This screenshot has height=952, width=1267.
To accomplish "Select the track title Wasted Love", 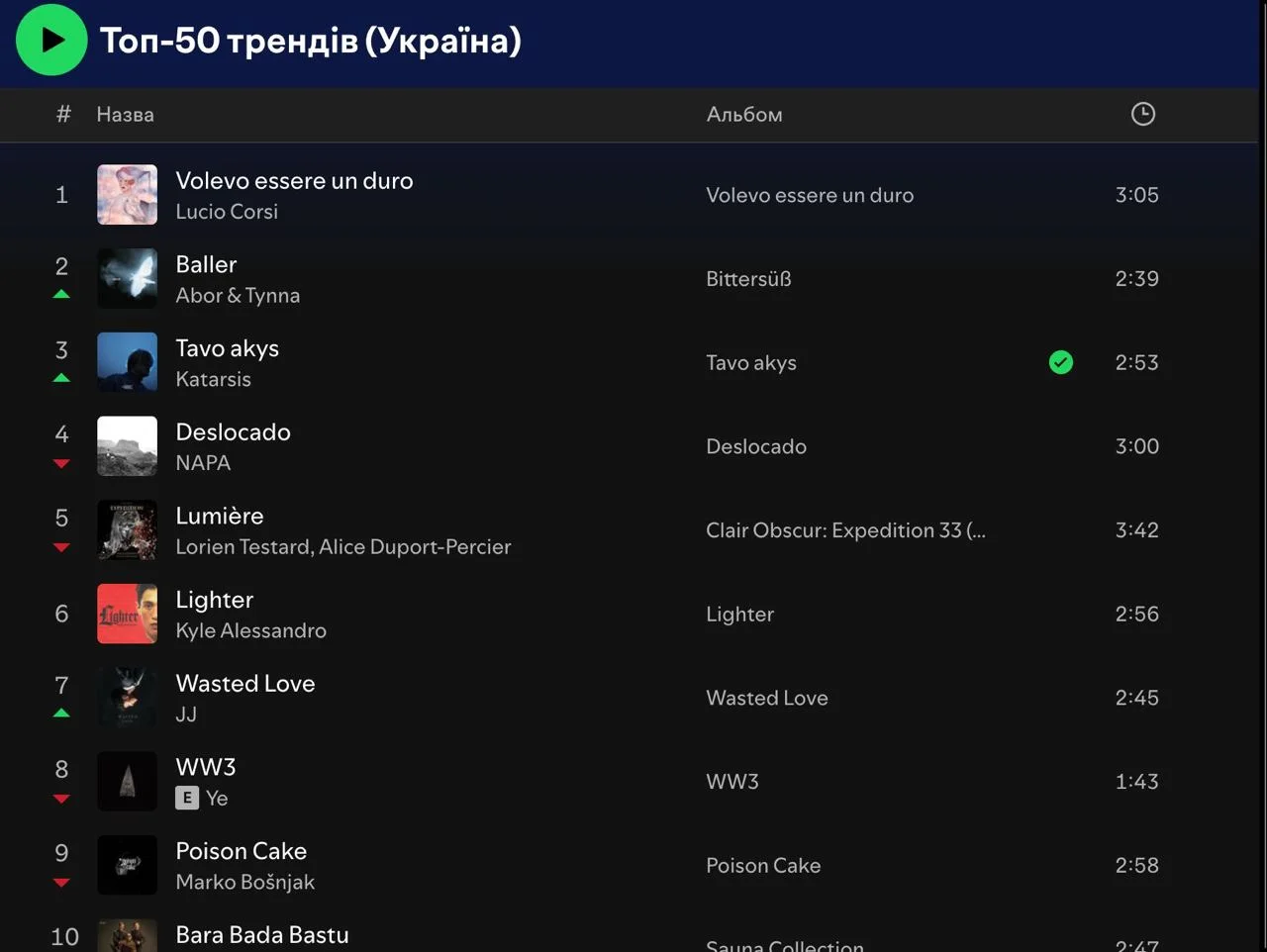I will tap(244, 683).
